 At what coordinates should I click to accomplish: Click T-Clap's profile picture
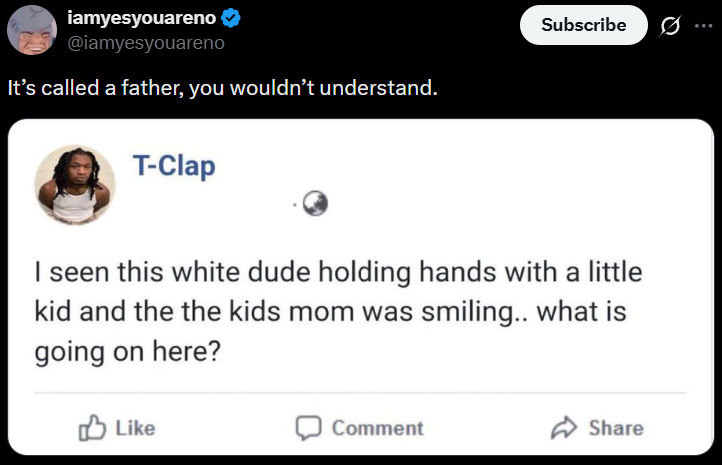pyautogui.click(x=75, y=184)
